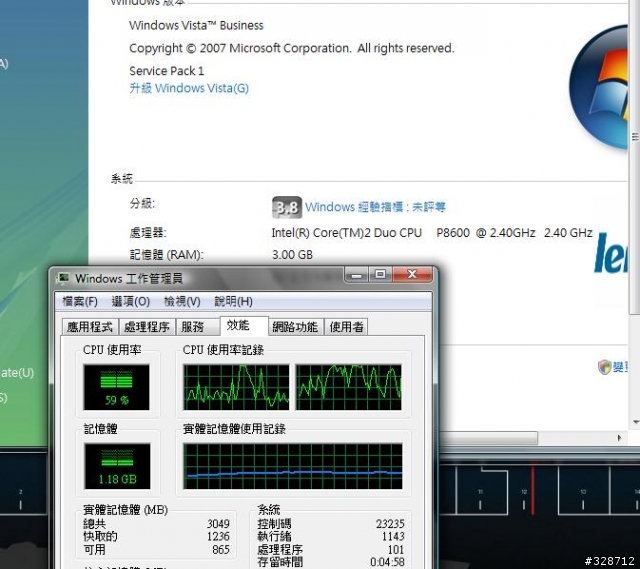
Task: Click the horizontal scrollbar in the System window
Action: (x=489, y=438)
